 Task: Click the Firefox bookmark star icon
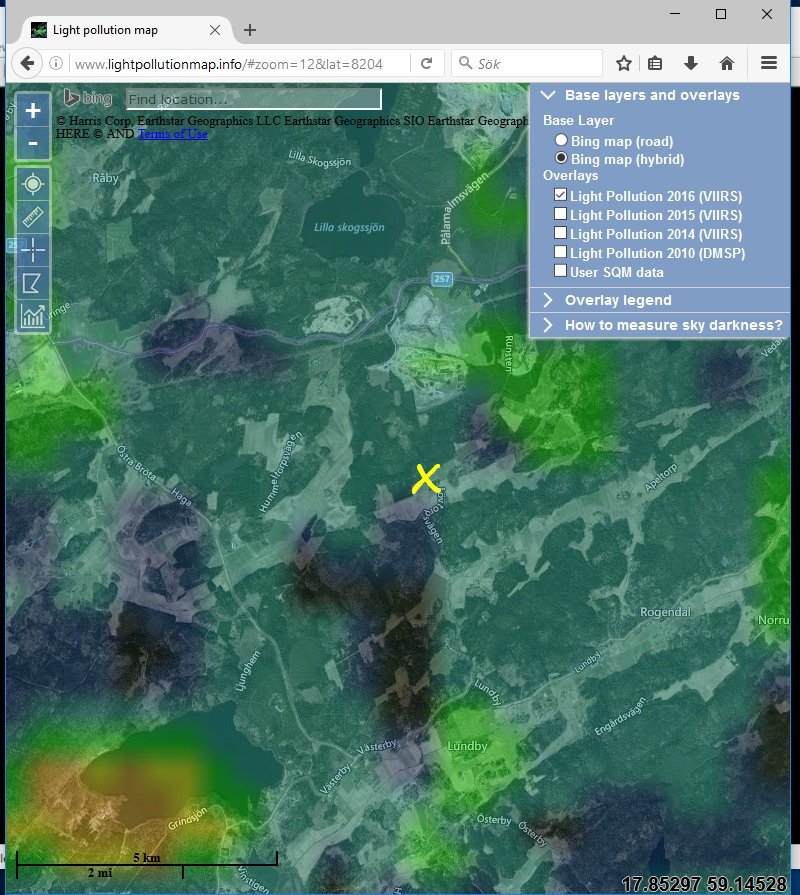624,63
